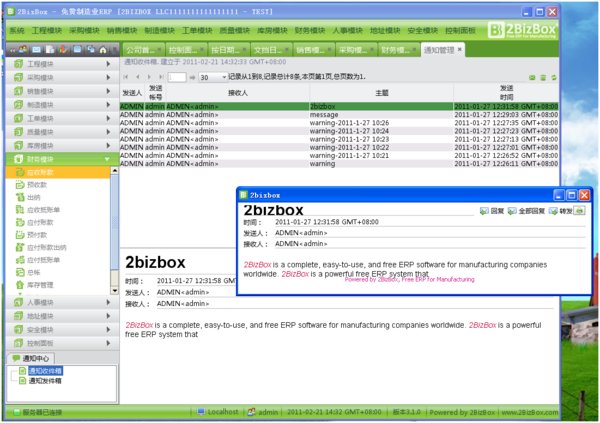Select the 通知中心 tab in the sidebar
The image size is (600, 423).
tap(31, 358)
